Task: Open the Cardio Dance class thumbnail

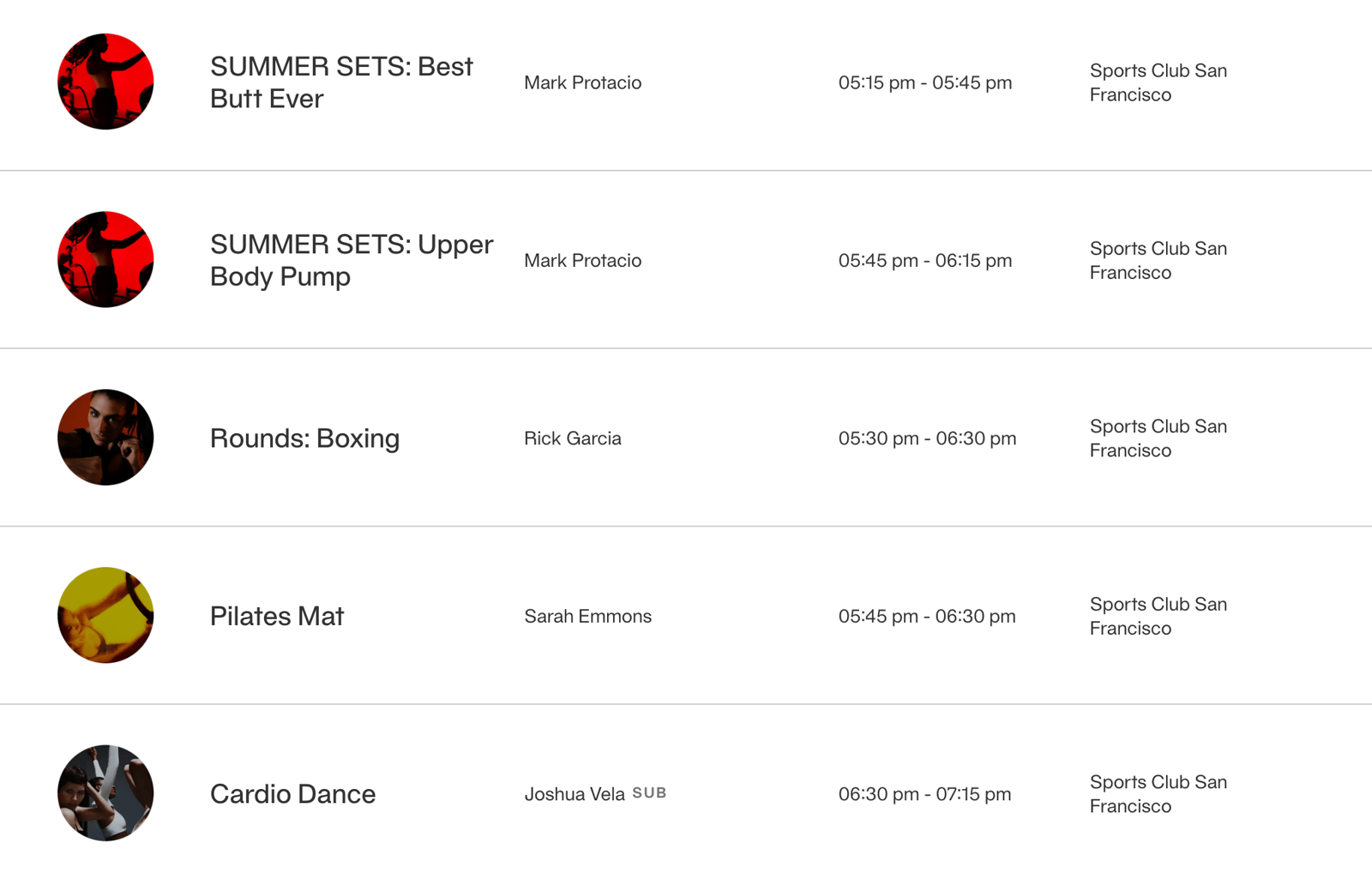Action: coord(105,793)
